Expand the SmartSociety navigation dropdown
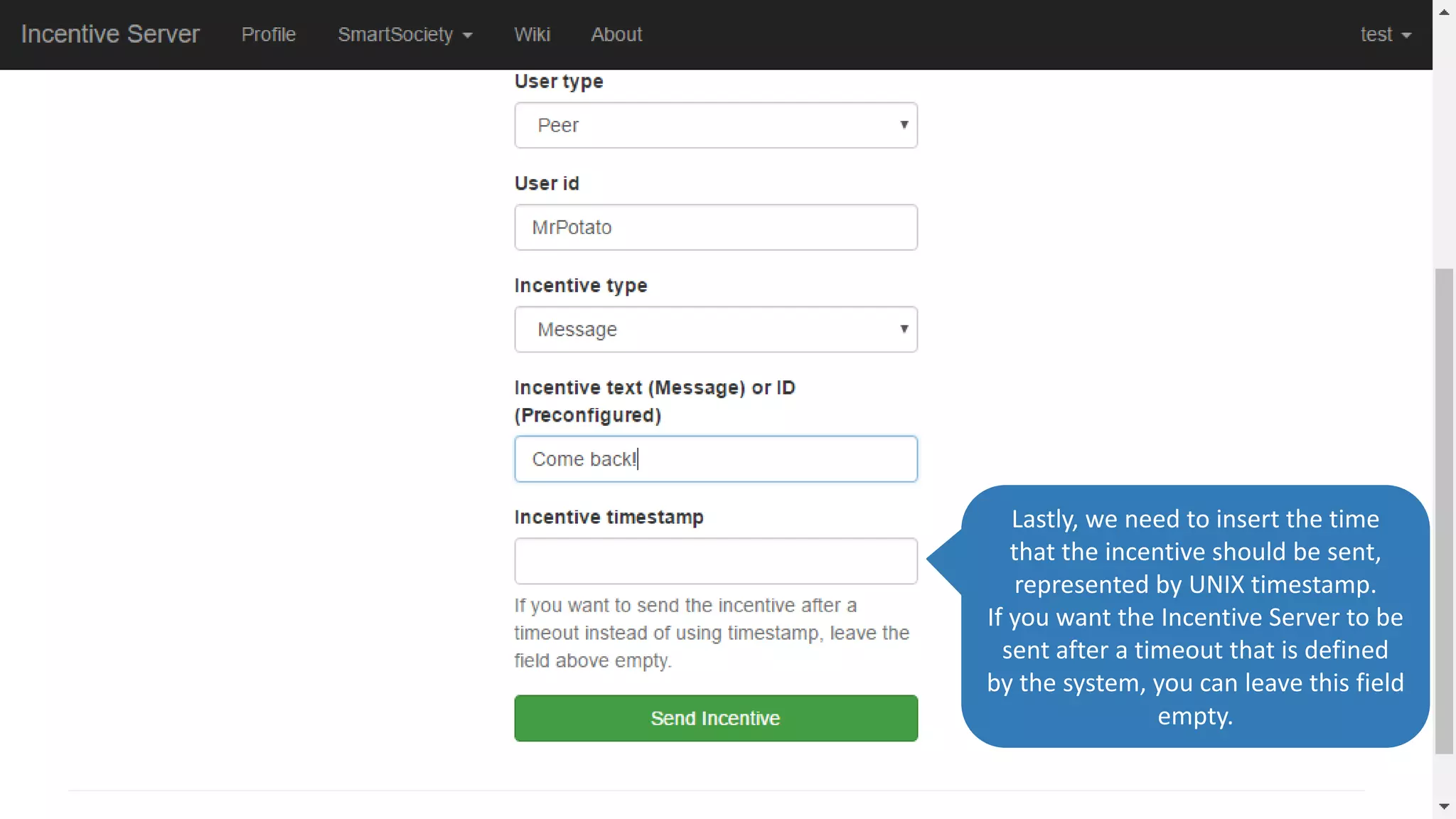 pos(405,34)
